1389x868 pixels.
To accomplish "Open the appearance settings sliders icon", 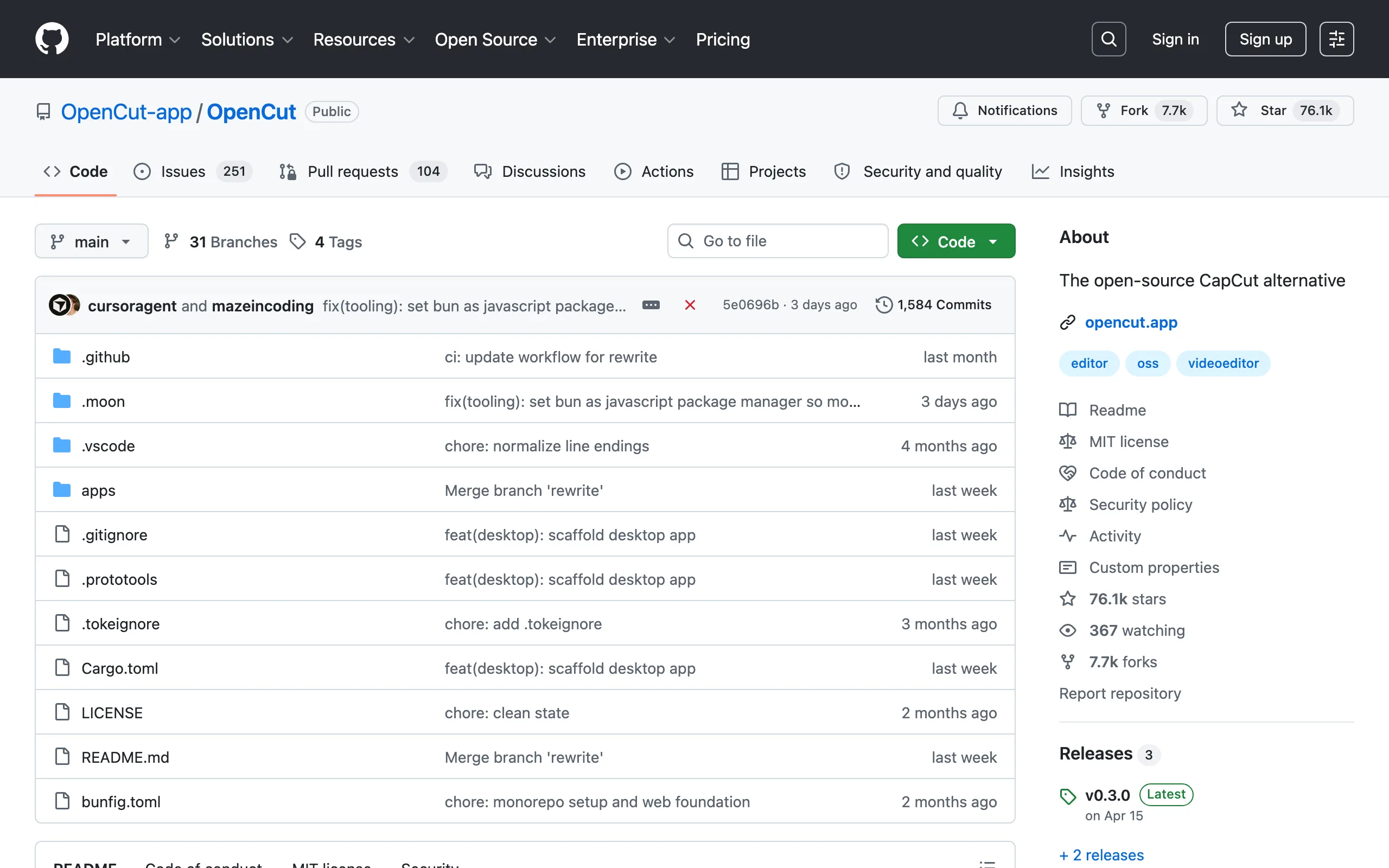I will tap(1336, 39).
